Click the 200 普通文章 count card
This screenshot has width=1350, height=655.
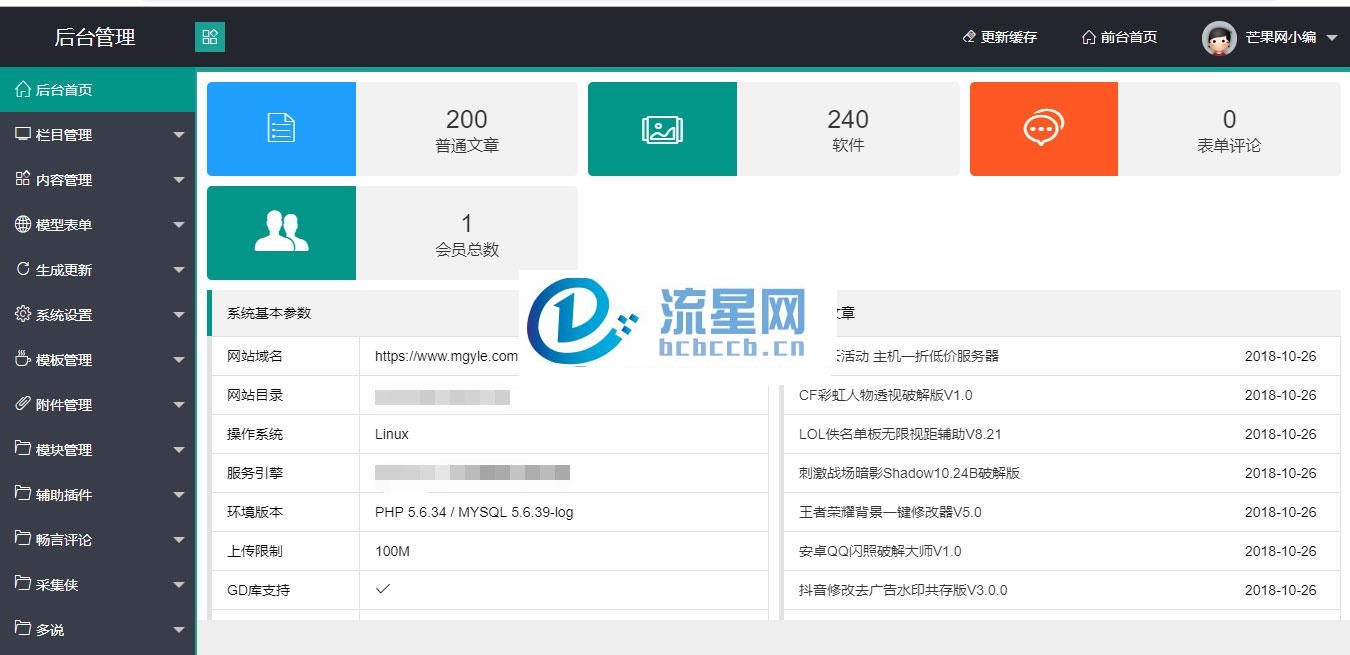click(x=467, y=129)
